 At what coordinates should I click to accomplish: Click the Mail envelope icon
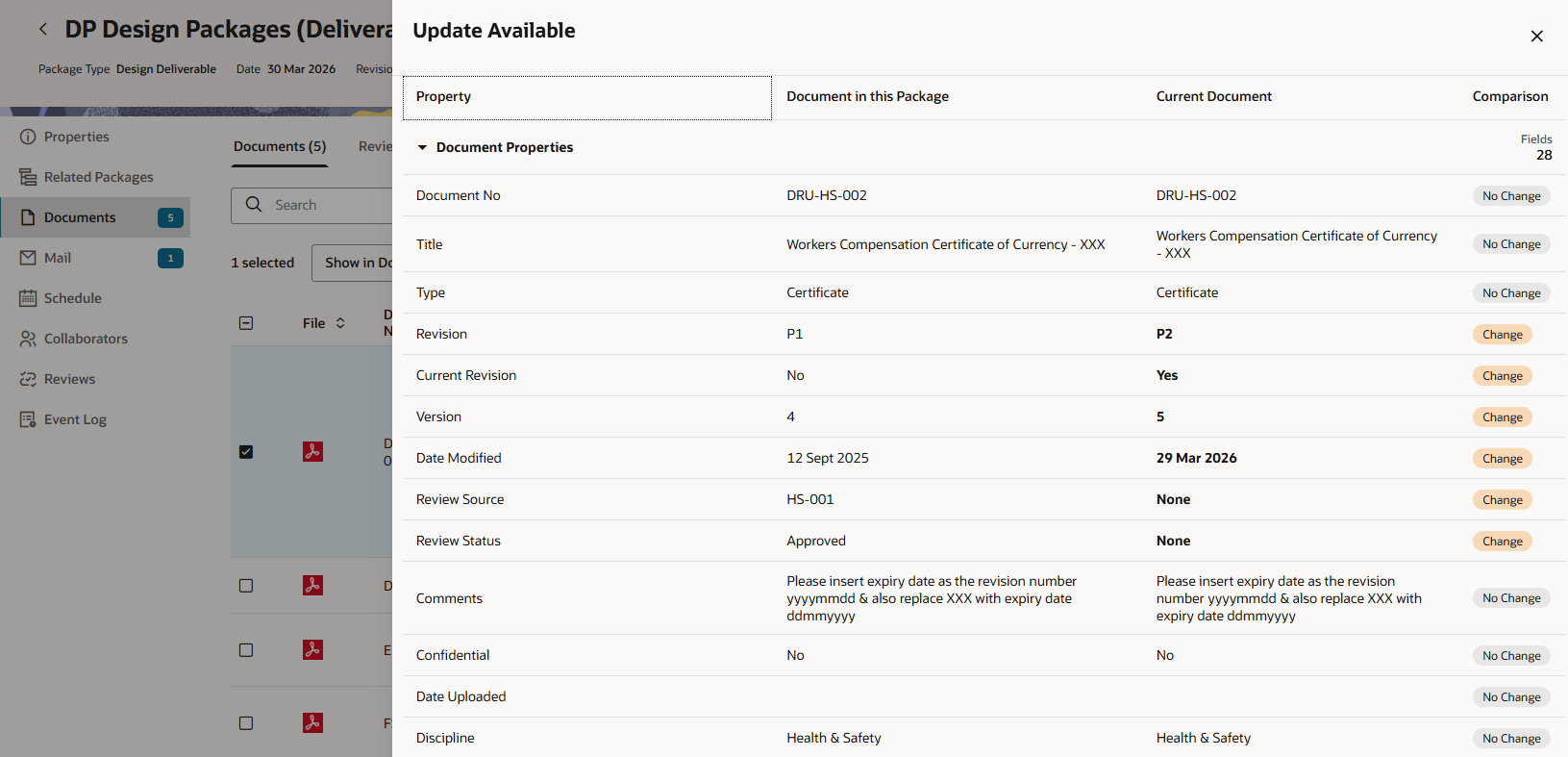coord(28,258)
